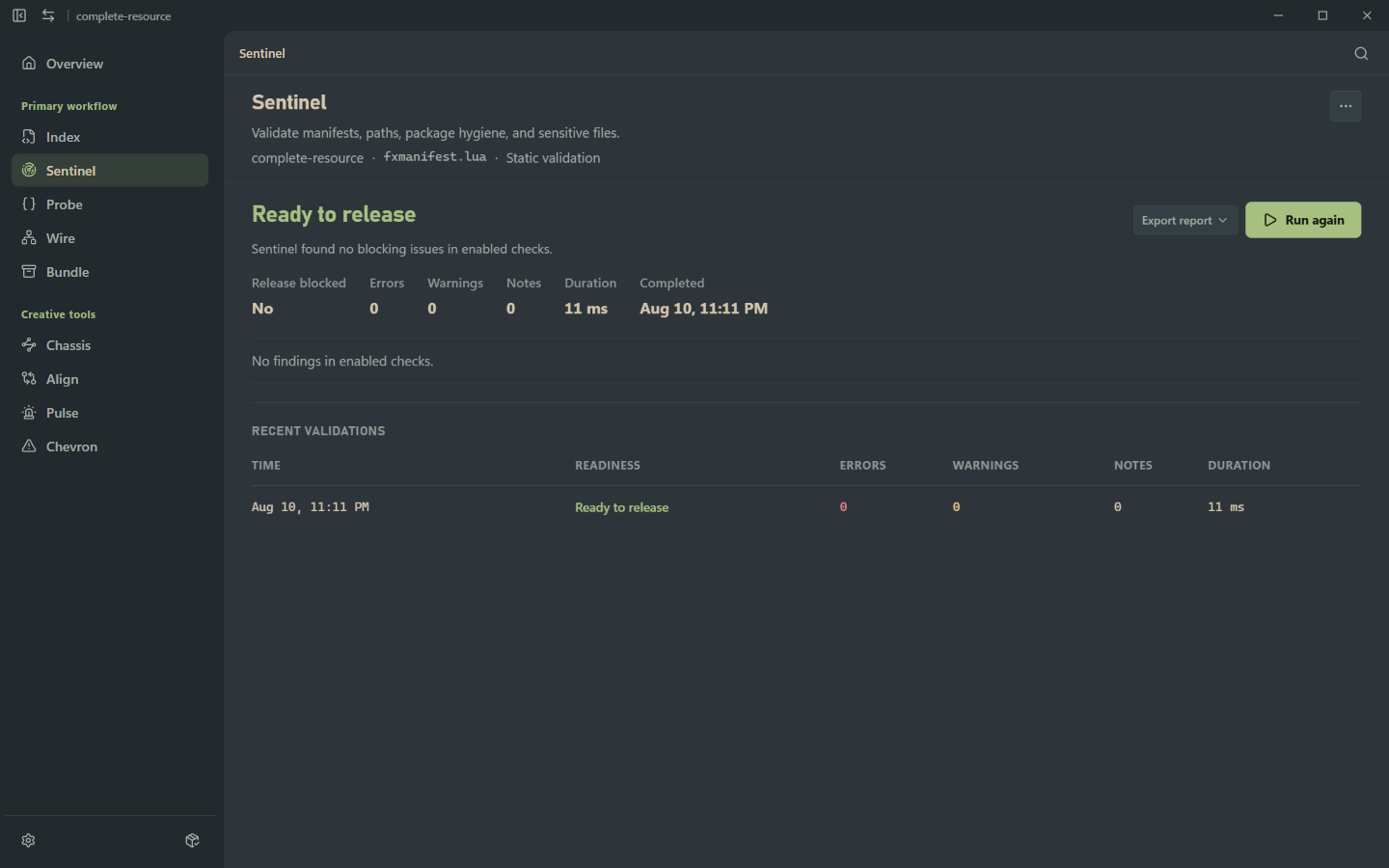Open settings gear icon in sidebar
The image size is (1389, 868).
[x=29, y=840]
